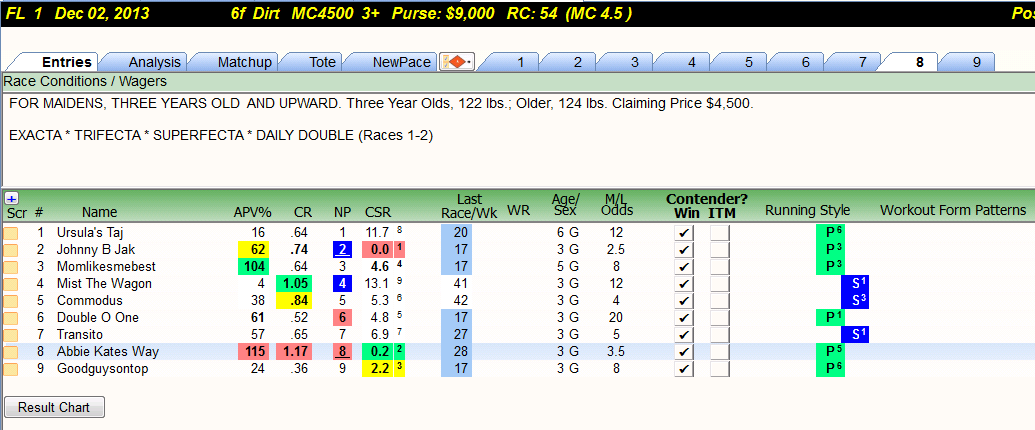Click P5 running style for Abbie Kates Way
Screen dimensions: 1035x430
click(830, 352)
